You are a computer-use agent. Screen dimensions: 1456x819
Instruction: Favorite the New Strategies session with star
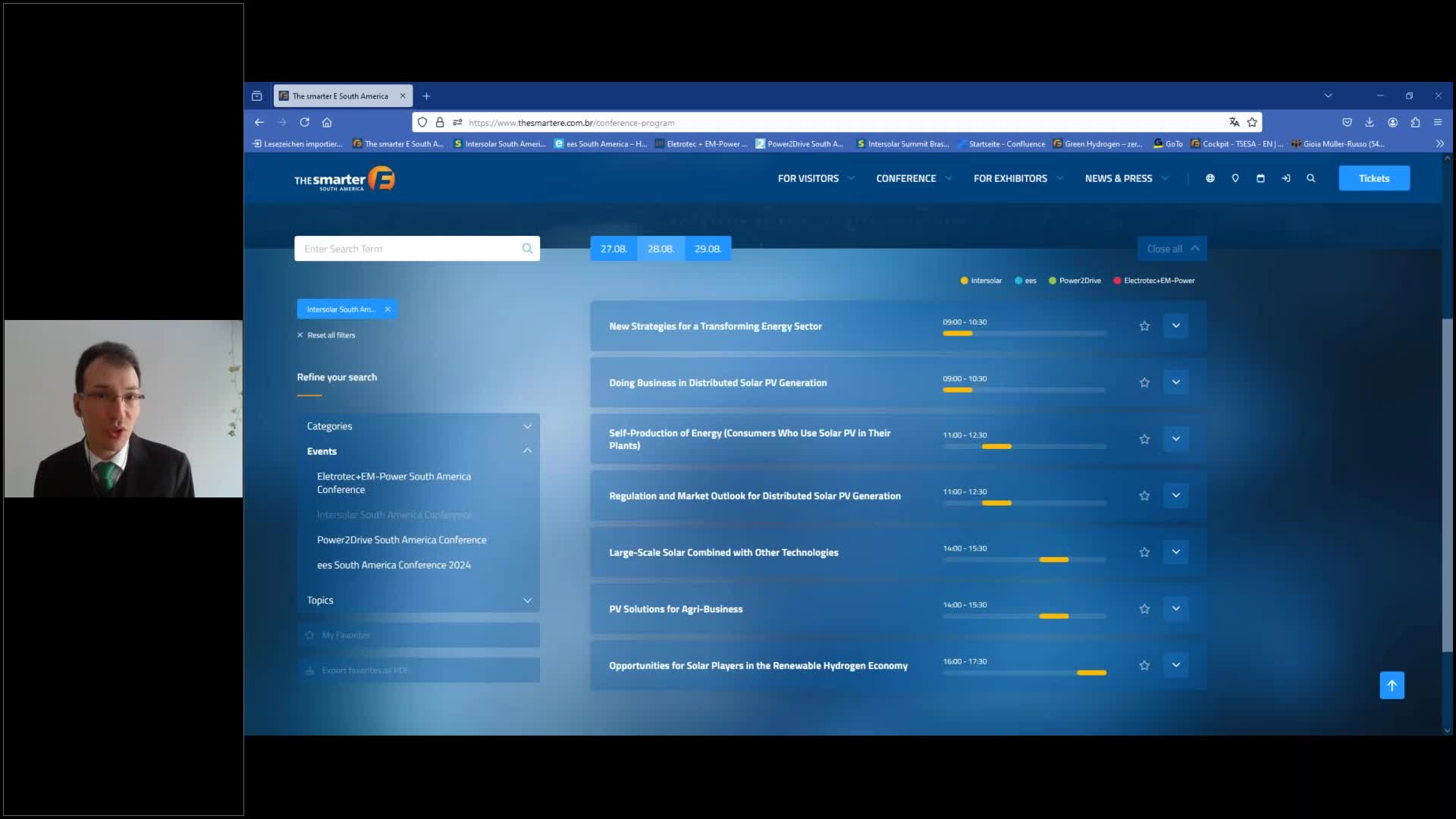[1144, 326]
